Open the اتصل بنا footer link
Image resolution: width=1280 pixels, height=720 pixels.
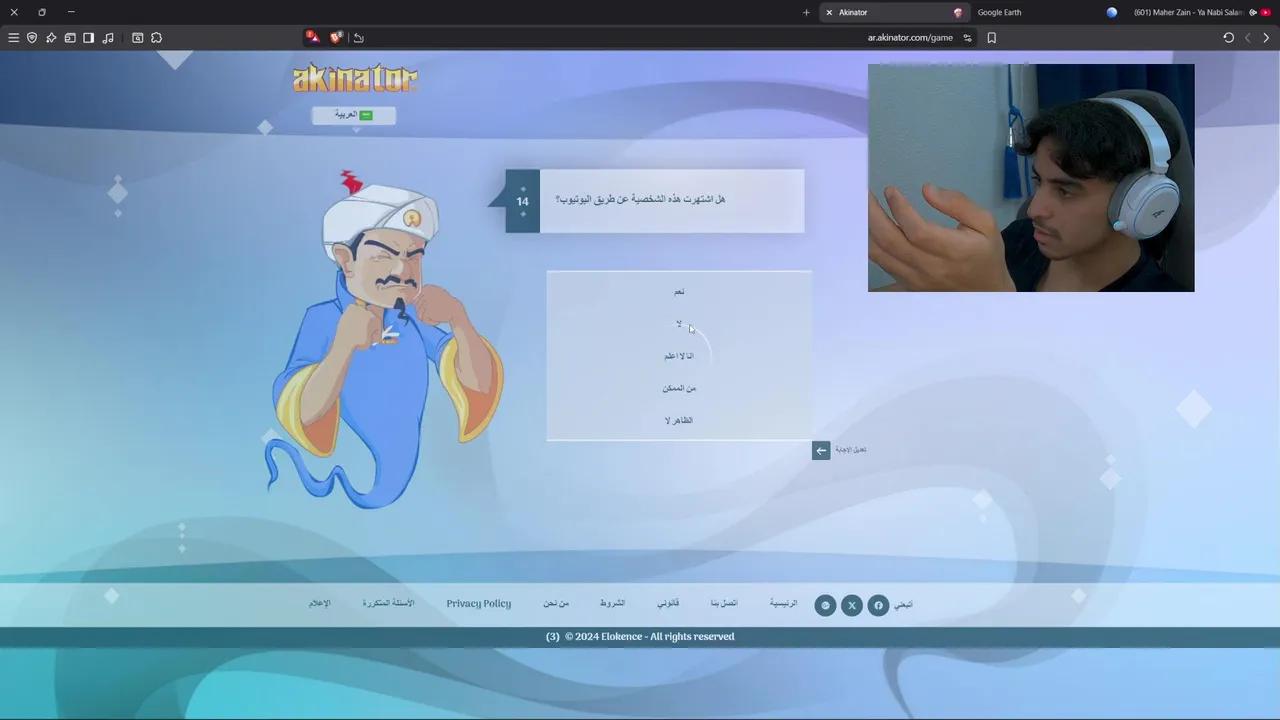tap(724, 603)
